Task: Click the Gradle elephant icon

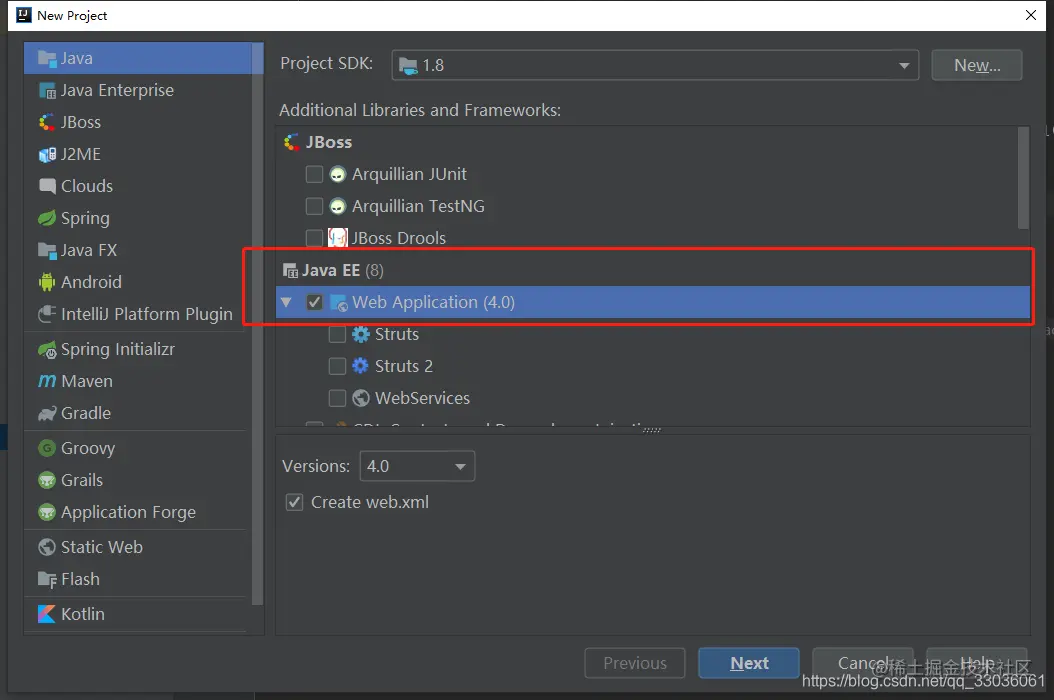Action: tap(47, 414)
